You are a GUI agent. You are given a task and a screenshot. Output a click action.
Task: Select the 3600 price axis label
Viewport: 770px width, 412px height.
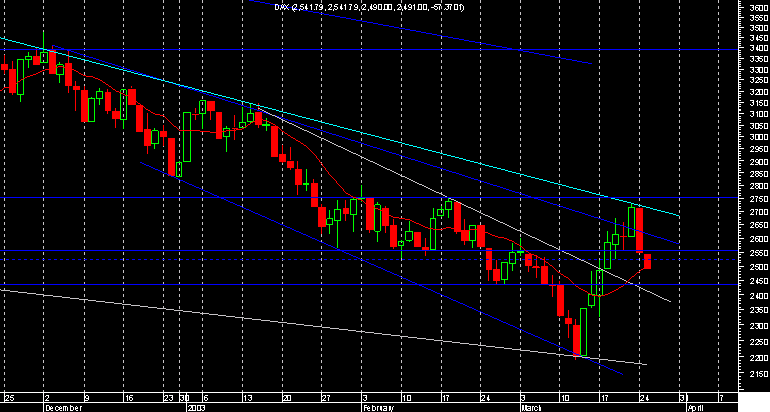[759, 7]
